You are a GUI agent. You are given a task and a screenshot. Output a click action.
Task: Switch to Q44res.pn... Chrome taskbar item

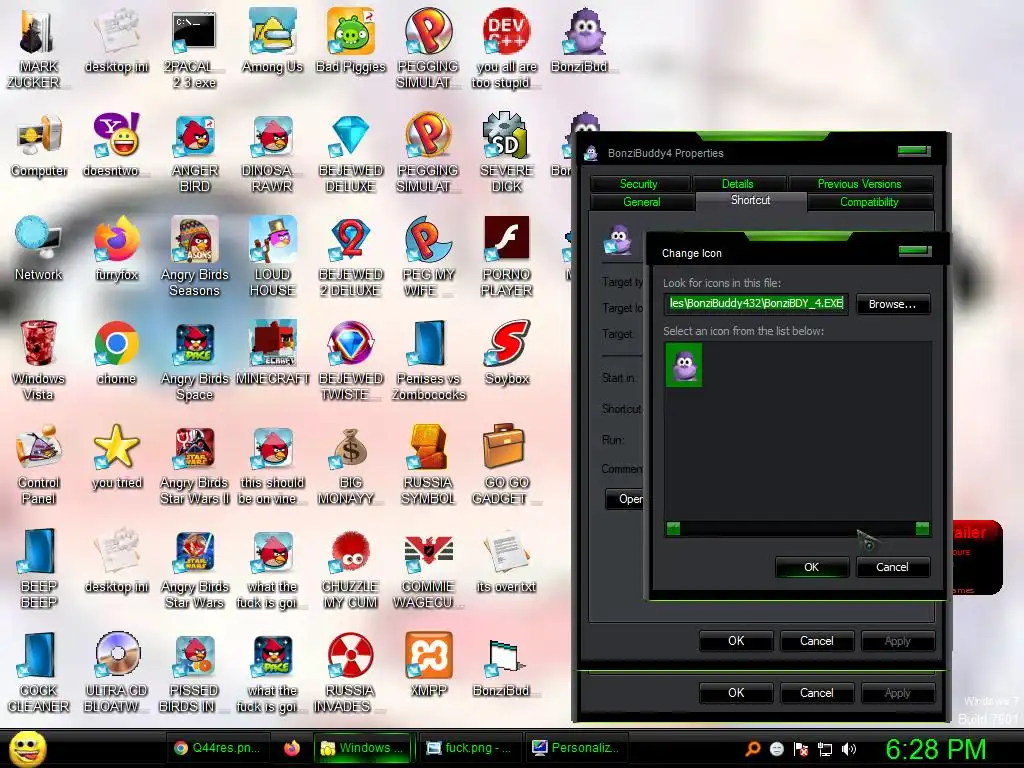click(219, 748)
